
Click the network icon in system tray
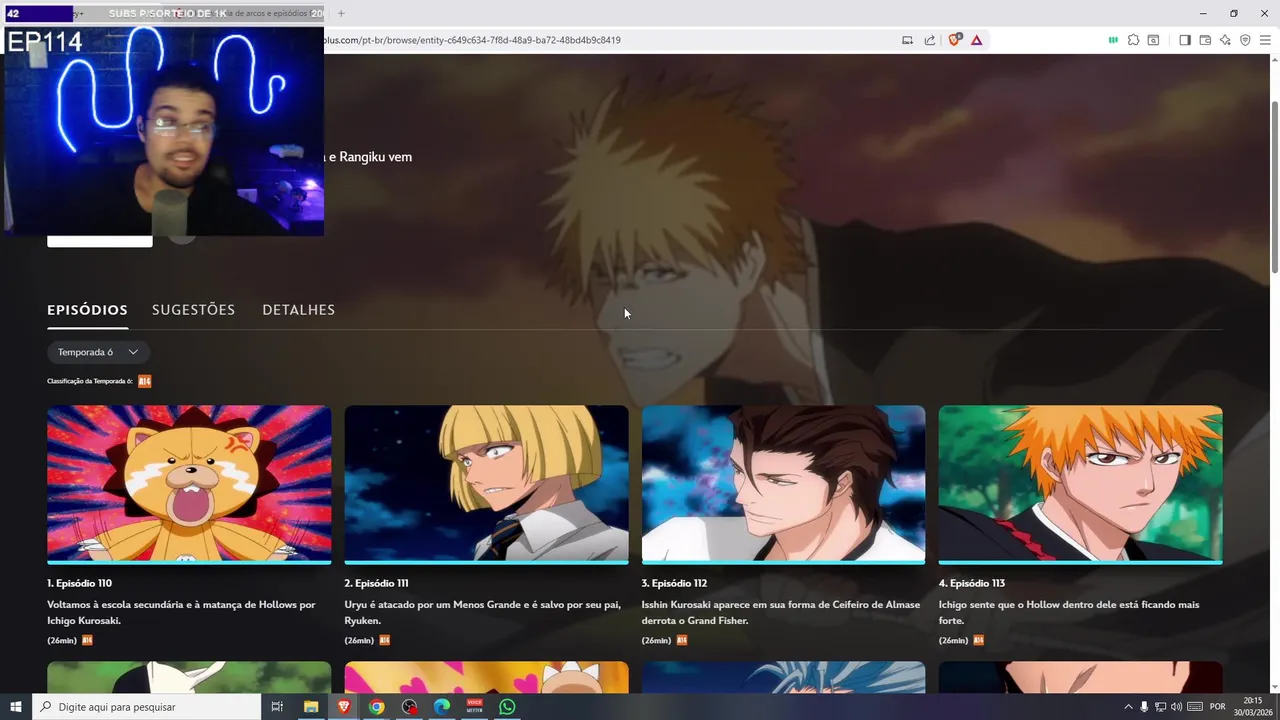[1160, 707]
